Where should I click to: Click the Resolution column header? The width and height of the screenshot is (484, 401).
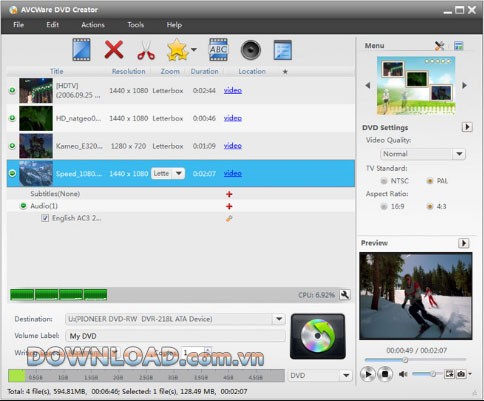click(x=128, y=71)
